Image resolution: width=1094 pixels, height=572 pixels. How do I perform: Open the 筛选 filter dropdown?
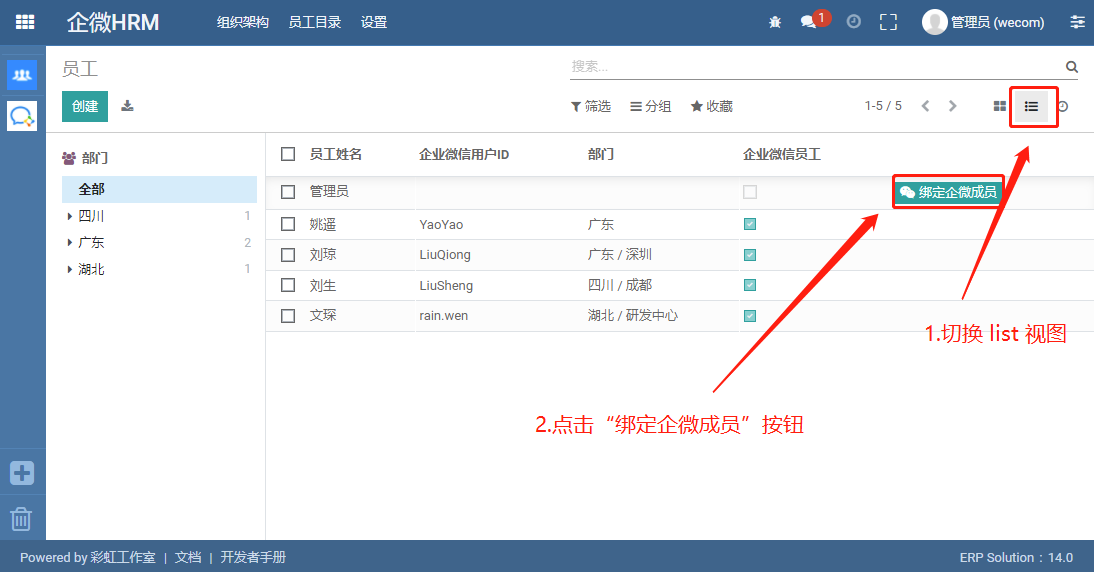(x=590, y=106)
